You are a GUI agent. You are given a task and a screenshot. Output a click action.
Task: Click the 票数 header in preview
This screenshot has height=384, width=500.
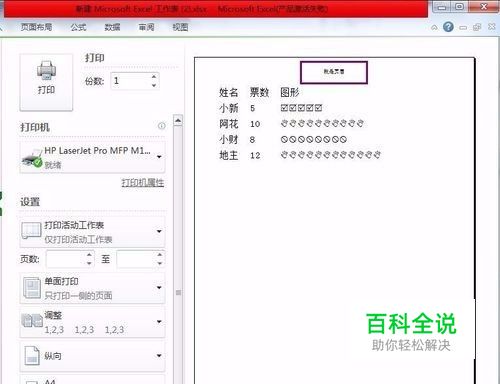[259, 92]
